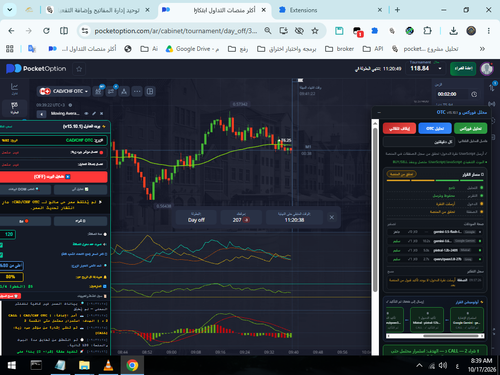This screenshot has height=375, width=500.
Task: Open the multi-chart layout icon
Action: 150,91
